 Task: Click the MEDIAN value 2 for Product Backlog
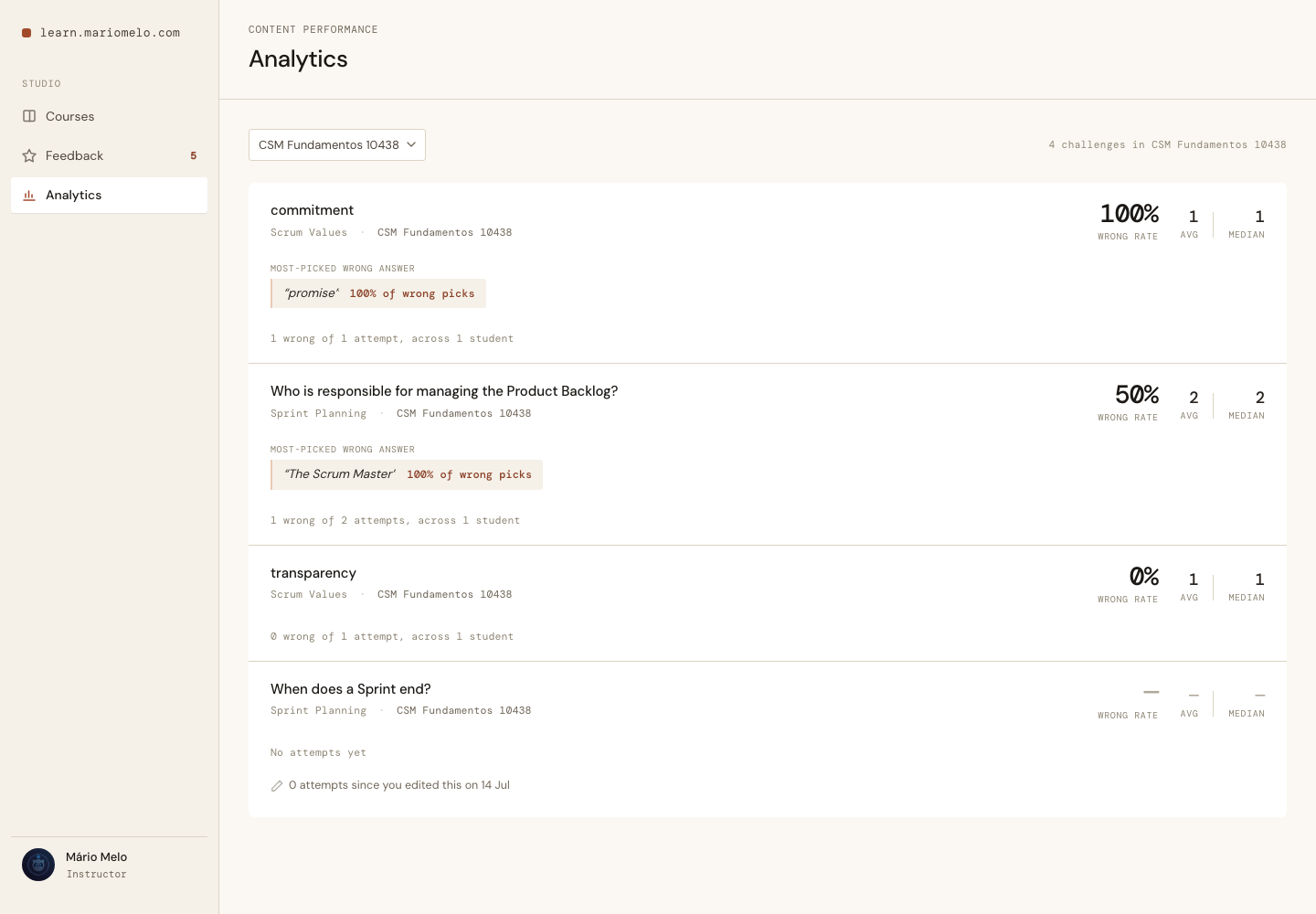(1259, 398)
